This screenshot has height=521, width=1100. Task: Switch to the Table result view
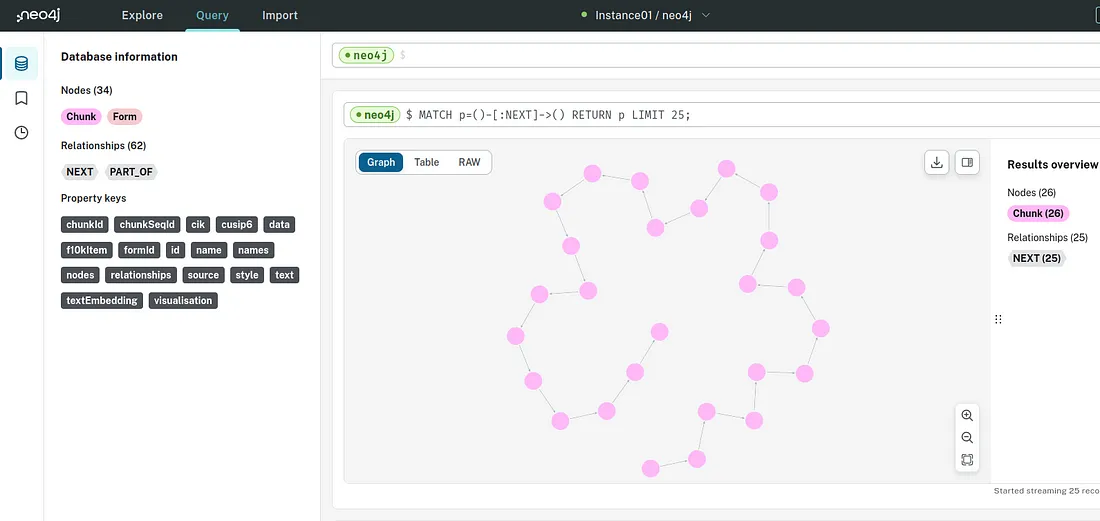pos(427,162)
